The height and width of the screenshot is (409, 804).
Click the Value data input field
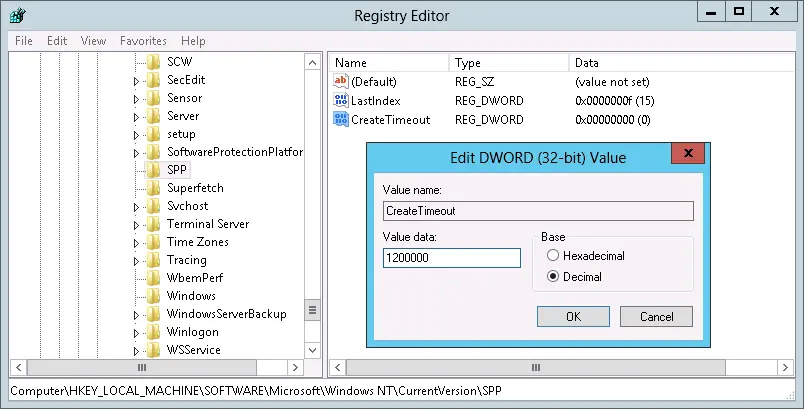coord(452,258)
